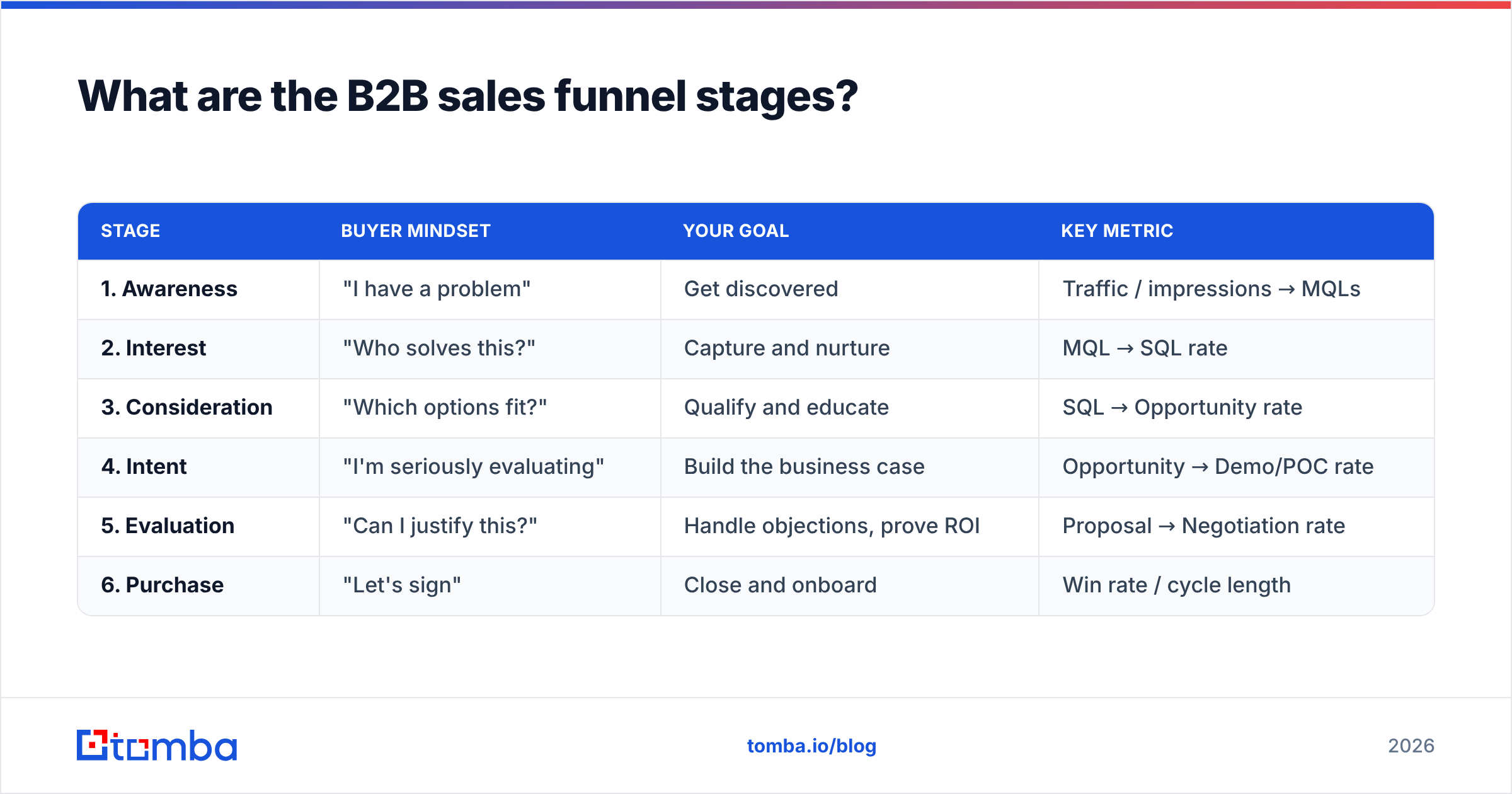Viewport: 1512px width, 794px height.
Task: Click the "1. Awareness" stage cell
Action: coord(198,289)
